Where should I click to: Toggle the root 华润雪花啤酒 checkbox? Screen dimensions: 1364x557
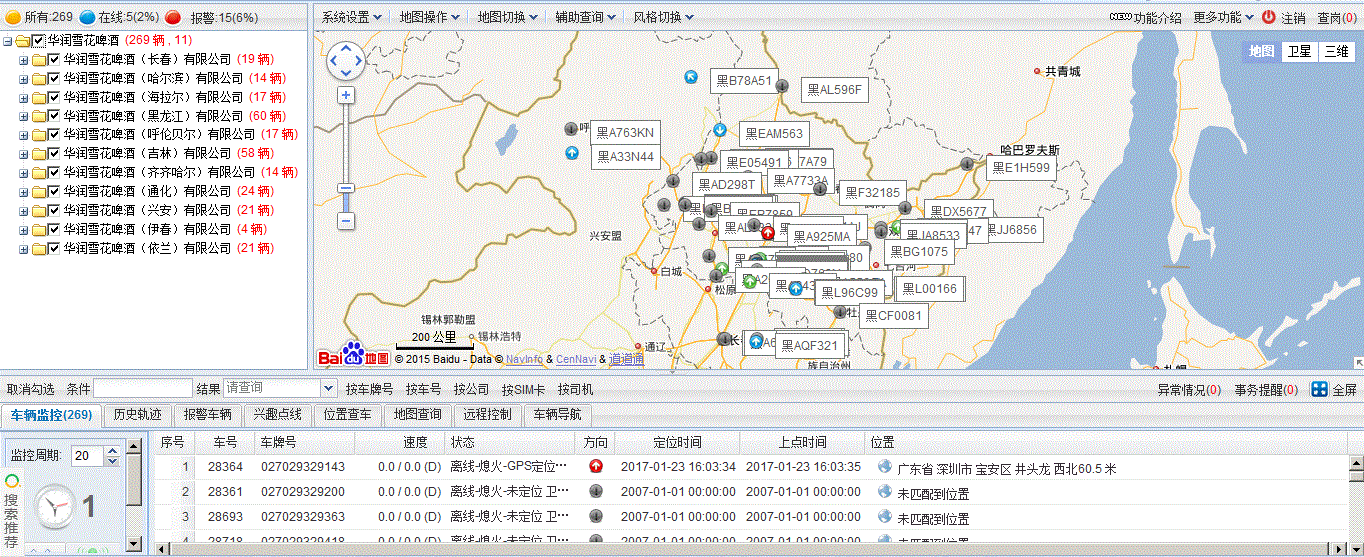(39, 41)
